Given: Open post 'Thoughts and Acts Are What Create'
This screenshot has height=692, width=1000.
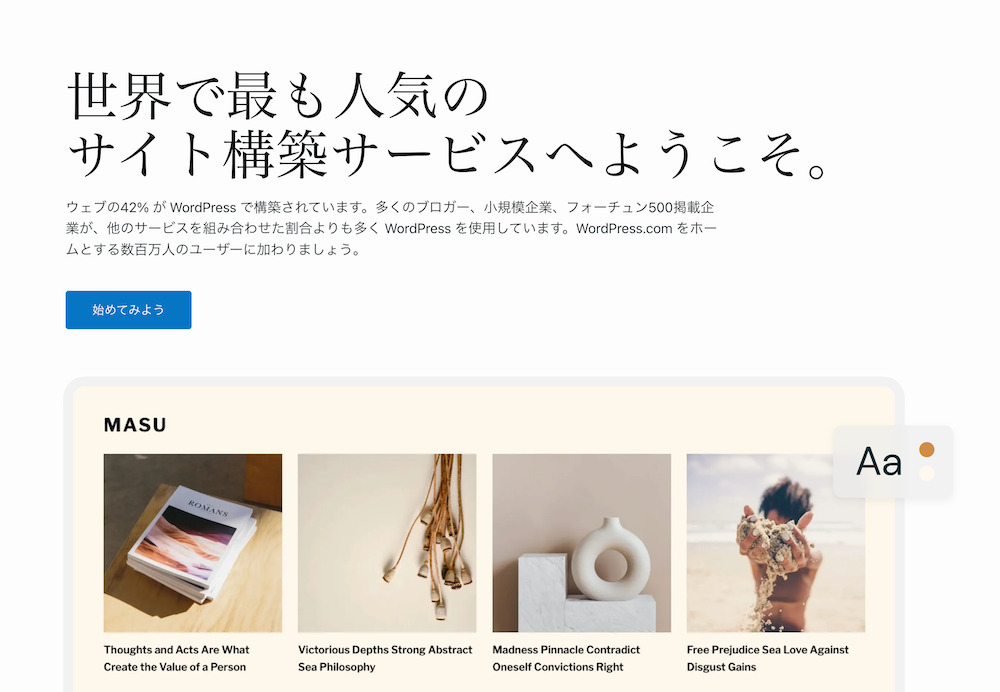Looking at the screenshot, I should (x=177, y=658).
